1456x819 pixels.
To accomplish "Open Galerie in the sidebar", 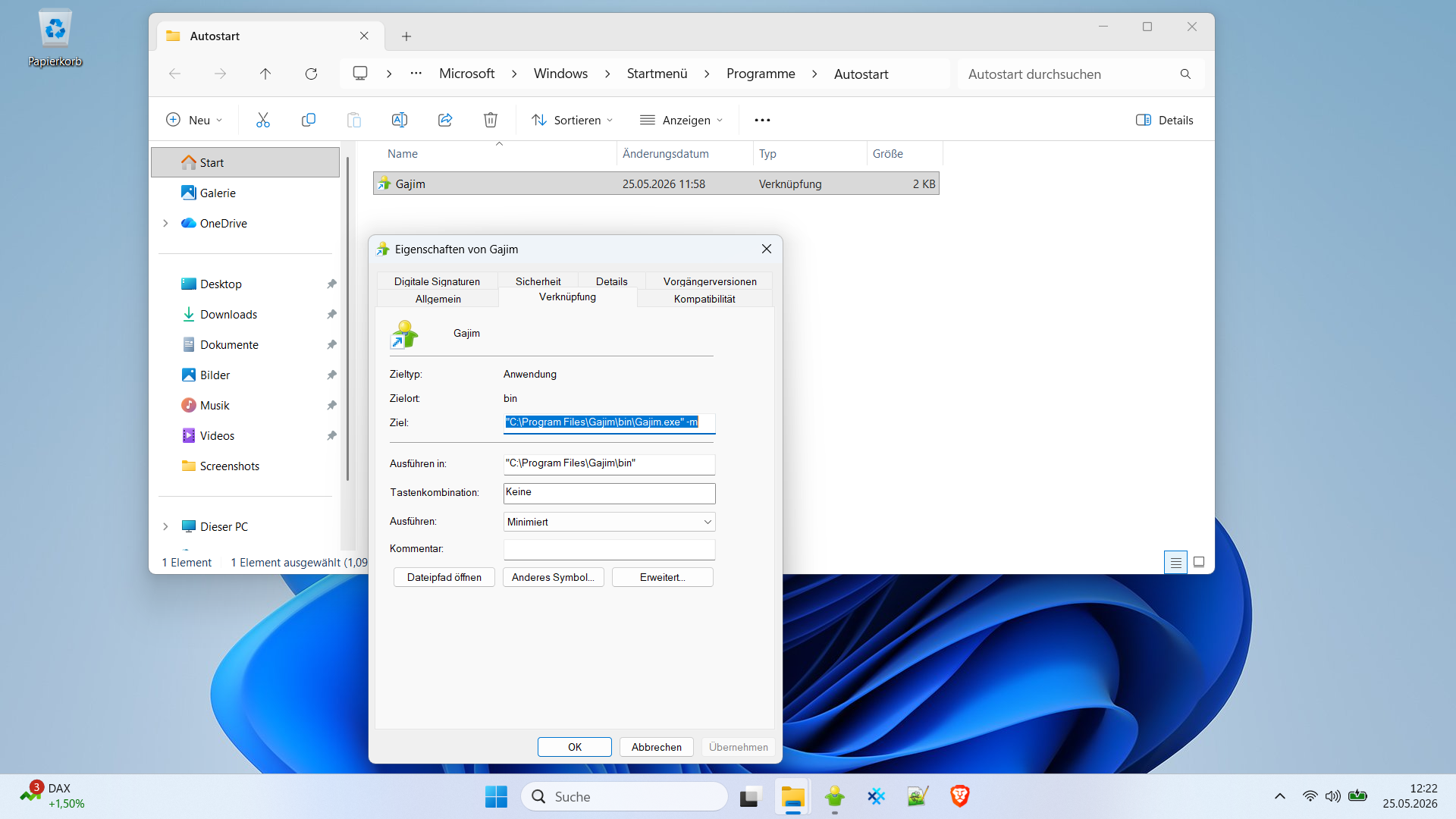I will point(218,193).
